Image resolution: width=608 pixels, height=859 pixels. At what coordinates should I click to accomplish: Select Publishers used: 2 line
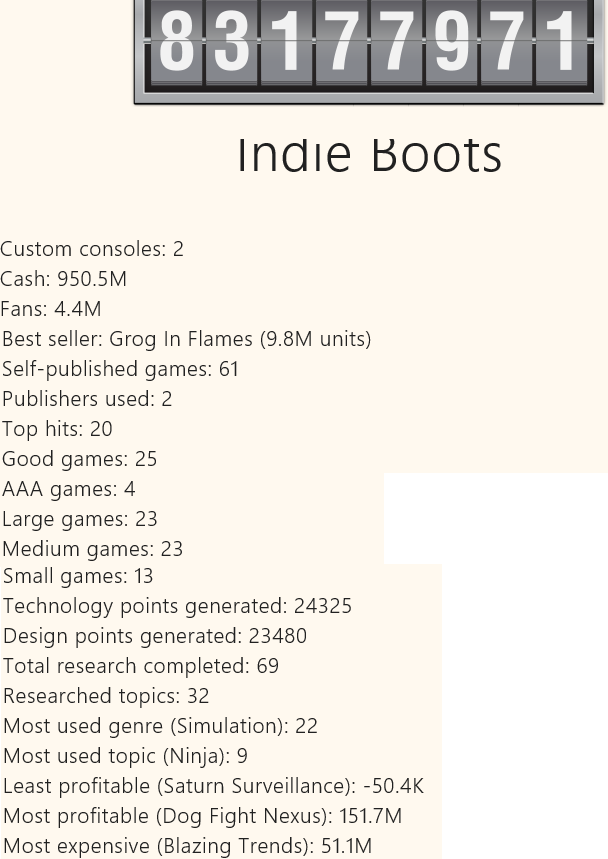tap(87, 399)
